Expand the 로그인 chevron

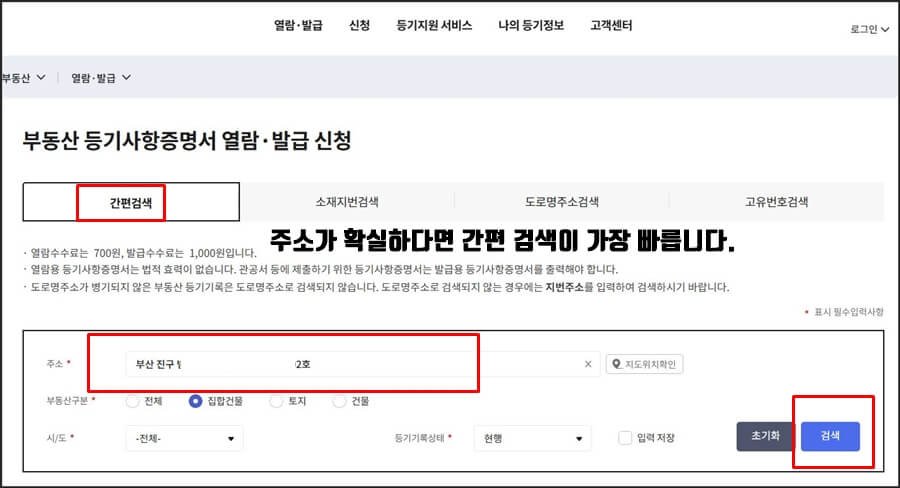click(x=885, y=29)
